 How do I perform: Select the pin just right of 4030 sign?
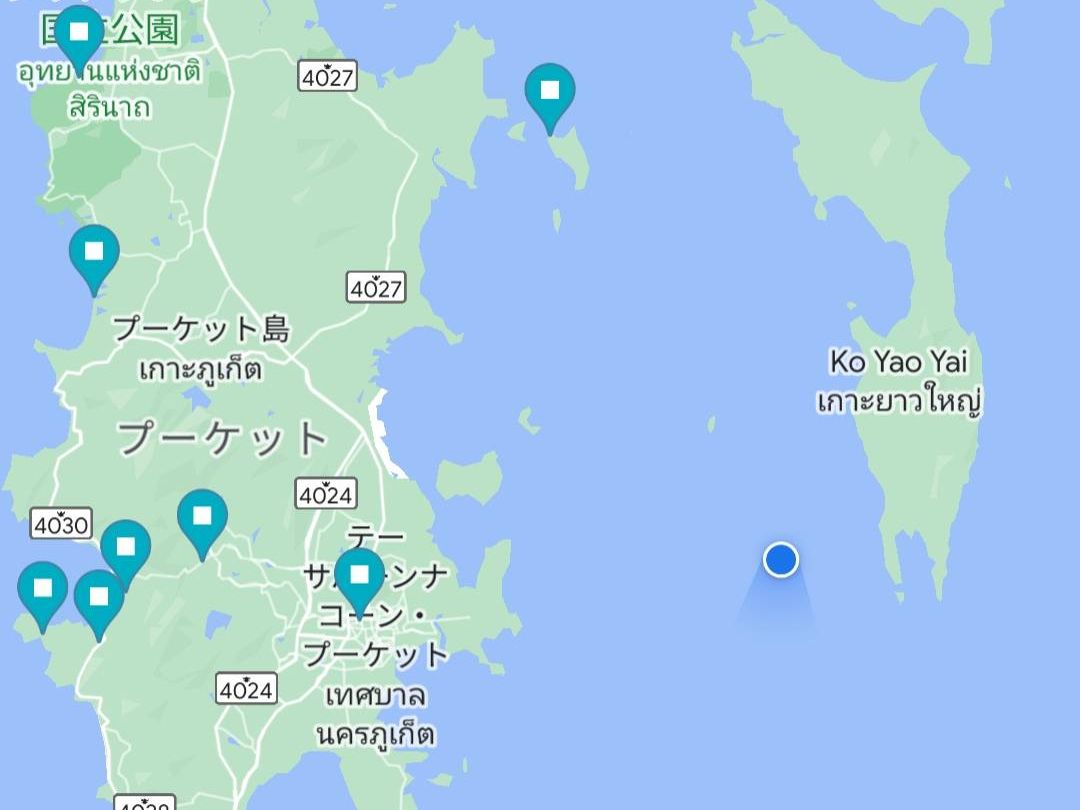pos(125,552)
